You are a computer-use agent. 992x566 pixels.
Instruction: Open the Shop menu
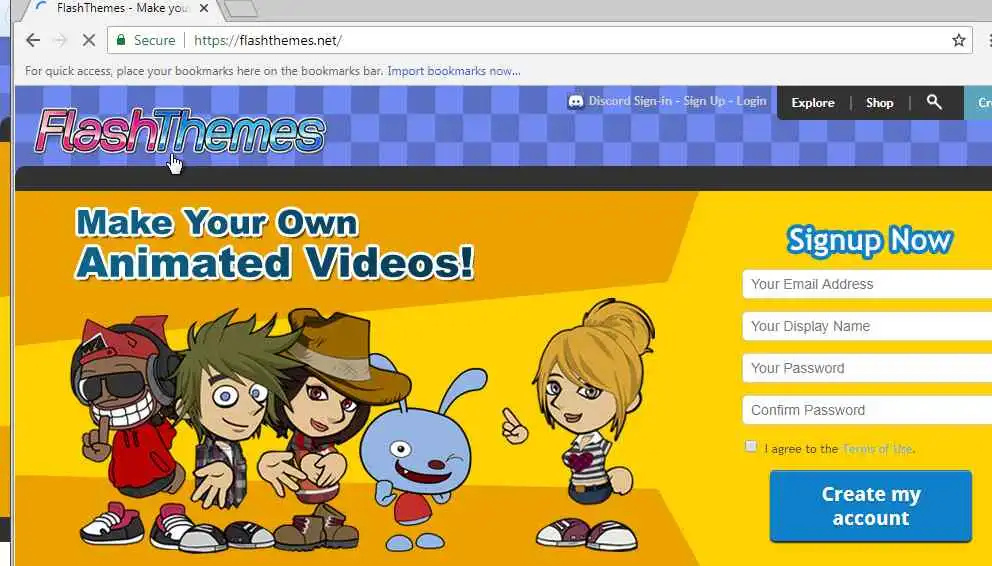point(879,102)
